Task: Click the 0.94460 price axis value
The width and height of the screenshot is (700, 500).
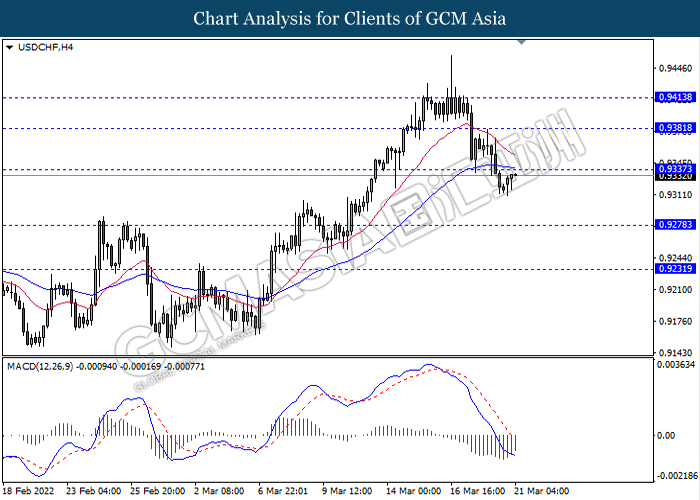Action: coord(675,68)
